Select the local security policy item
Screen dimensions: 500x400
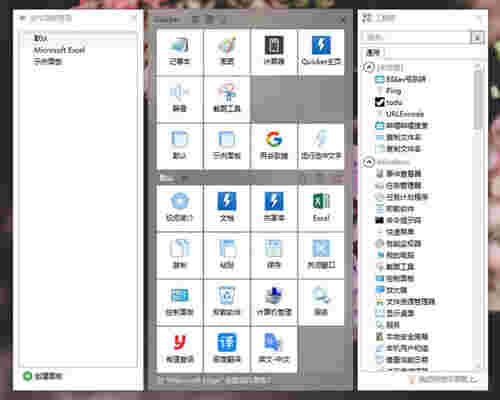point(402,337)
